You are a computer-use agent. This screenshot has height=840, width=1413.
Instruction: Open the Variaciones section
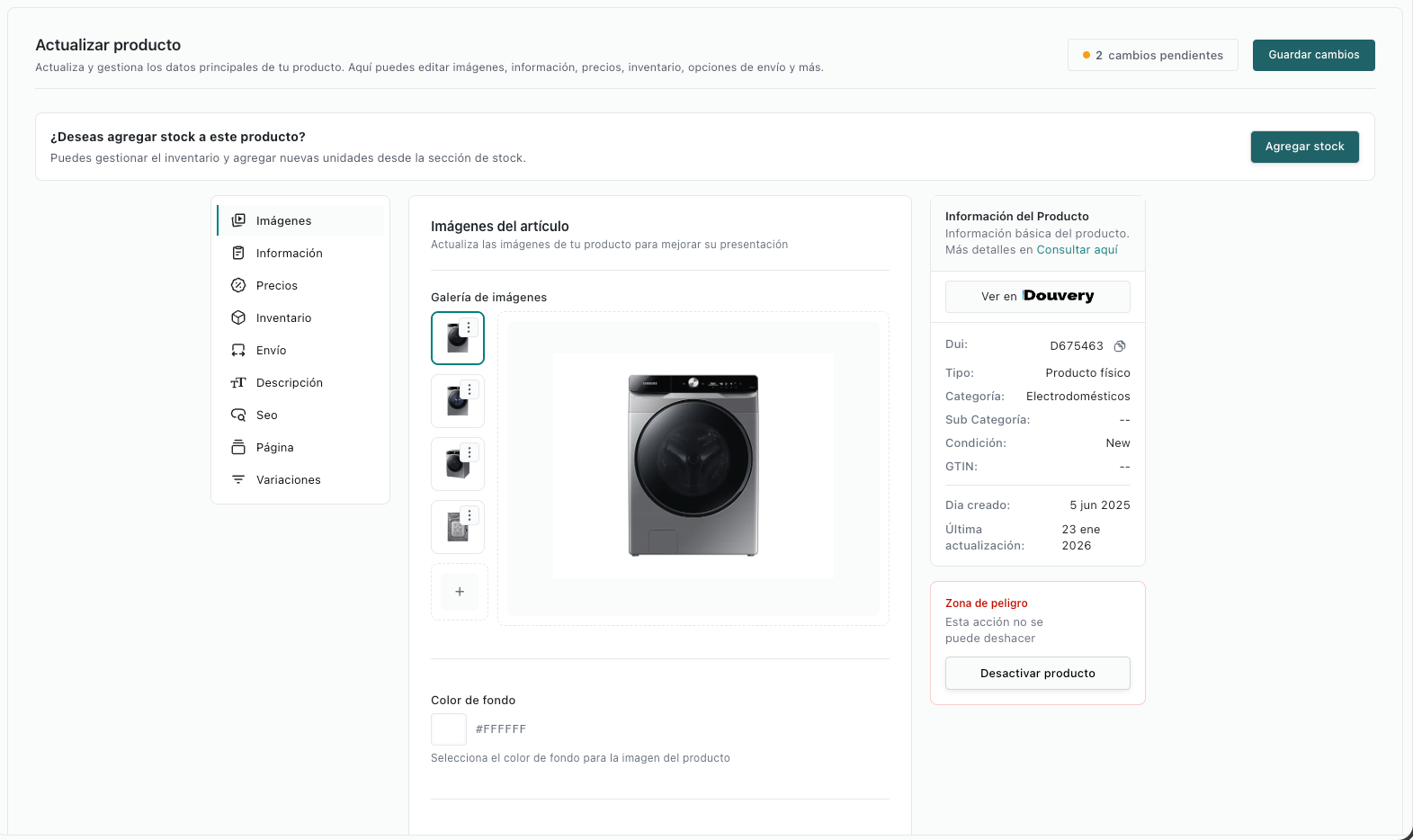coord(300,479)
